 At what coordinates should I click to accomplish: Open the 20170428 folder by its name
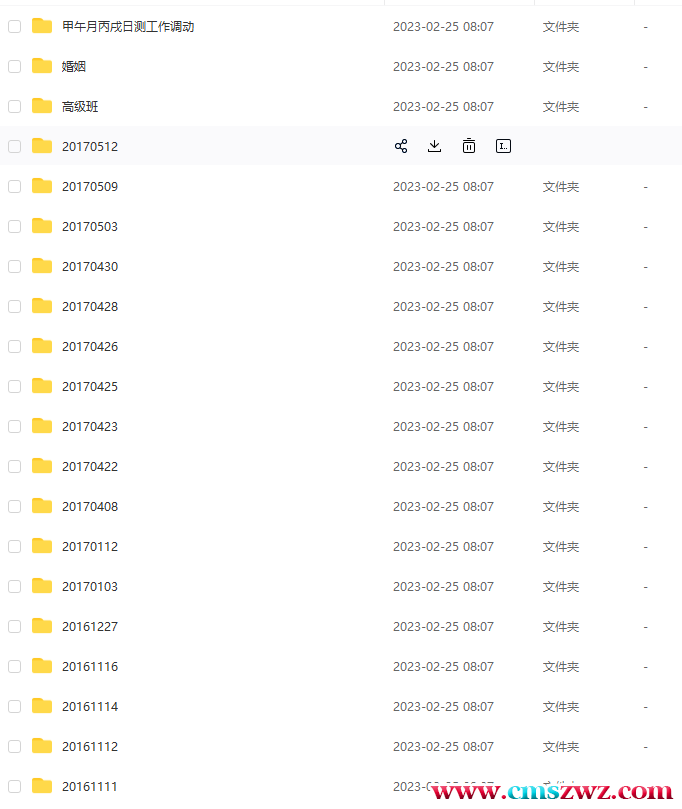(90, 306)
